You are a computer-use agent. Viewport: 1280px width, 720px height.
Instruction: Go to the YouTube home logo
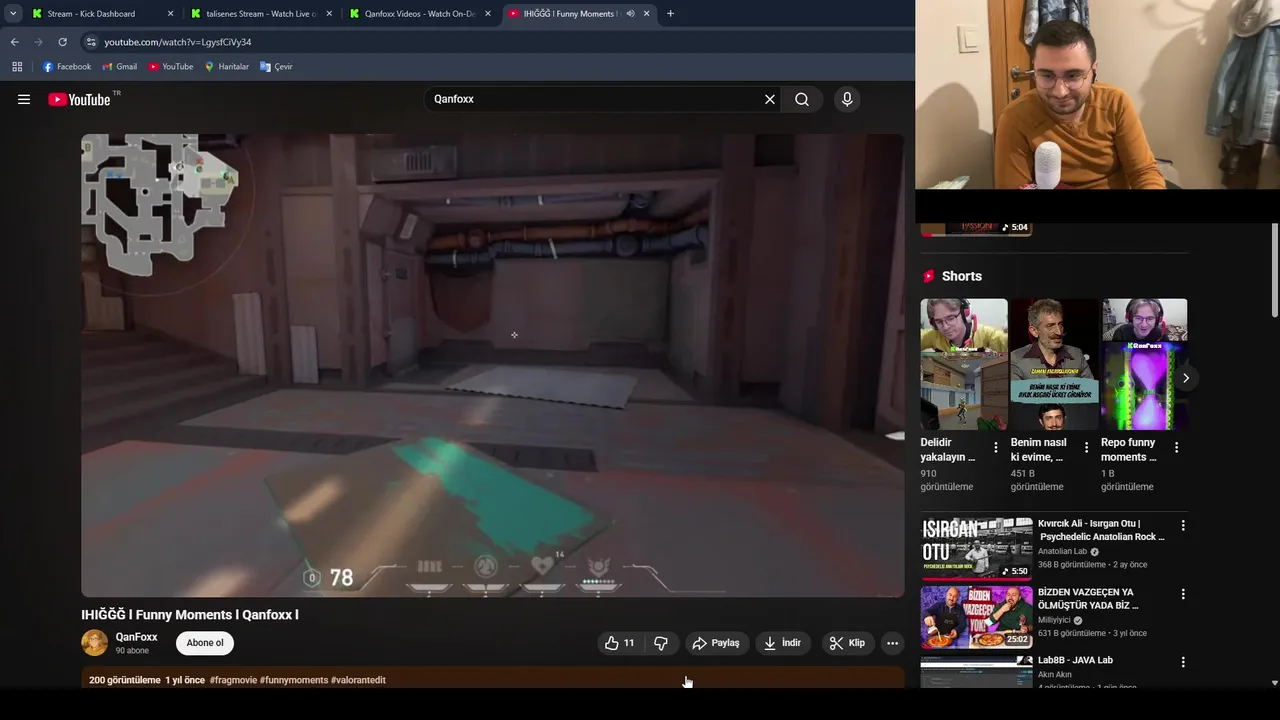pos(79,99)
